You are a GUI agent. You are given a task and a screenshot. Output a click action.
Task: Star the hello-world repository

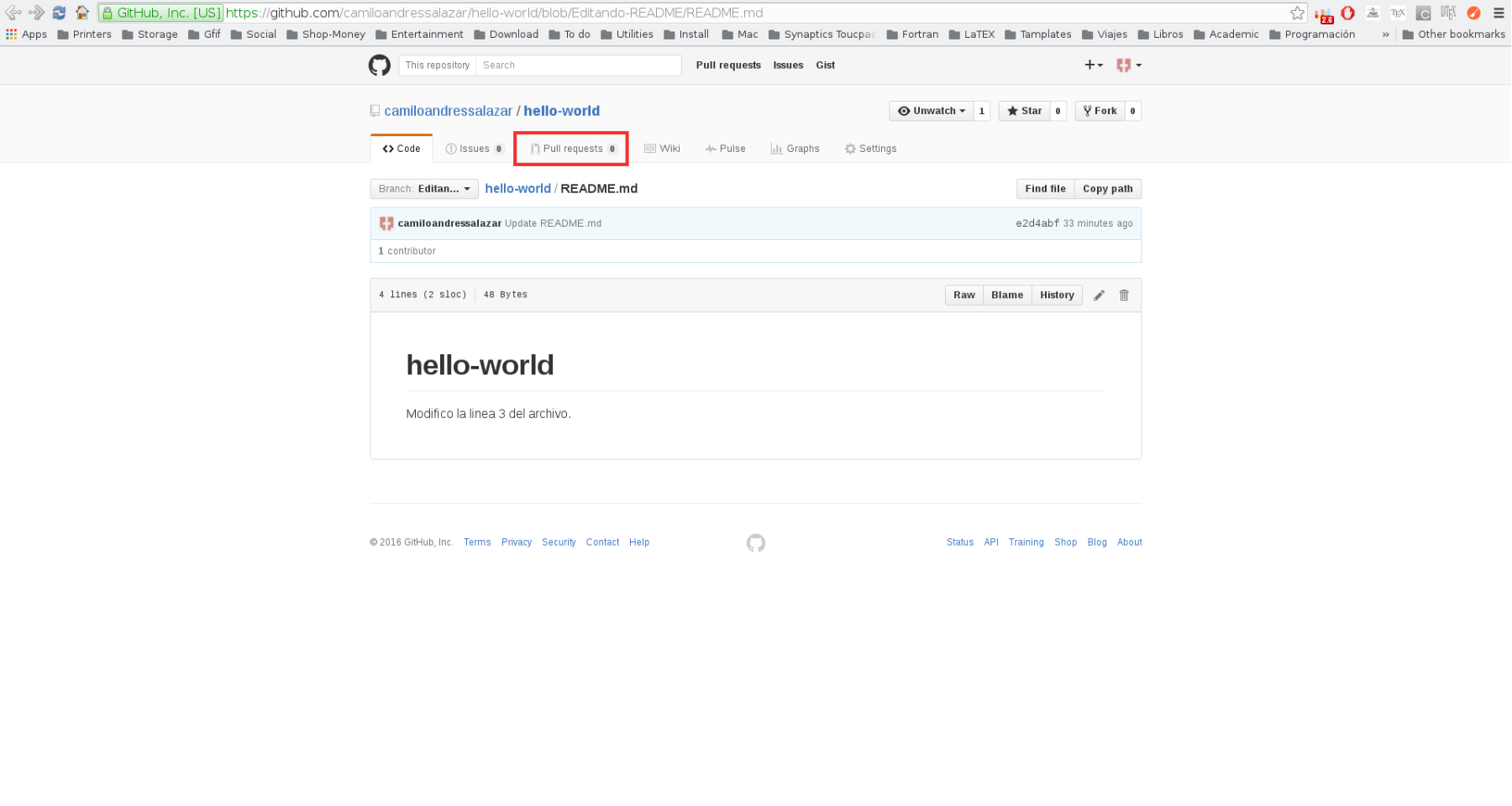(1025, 111)
